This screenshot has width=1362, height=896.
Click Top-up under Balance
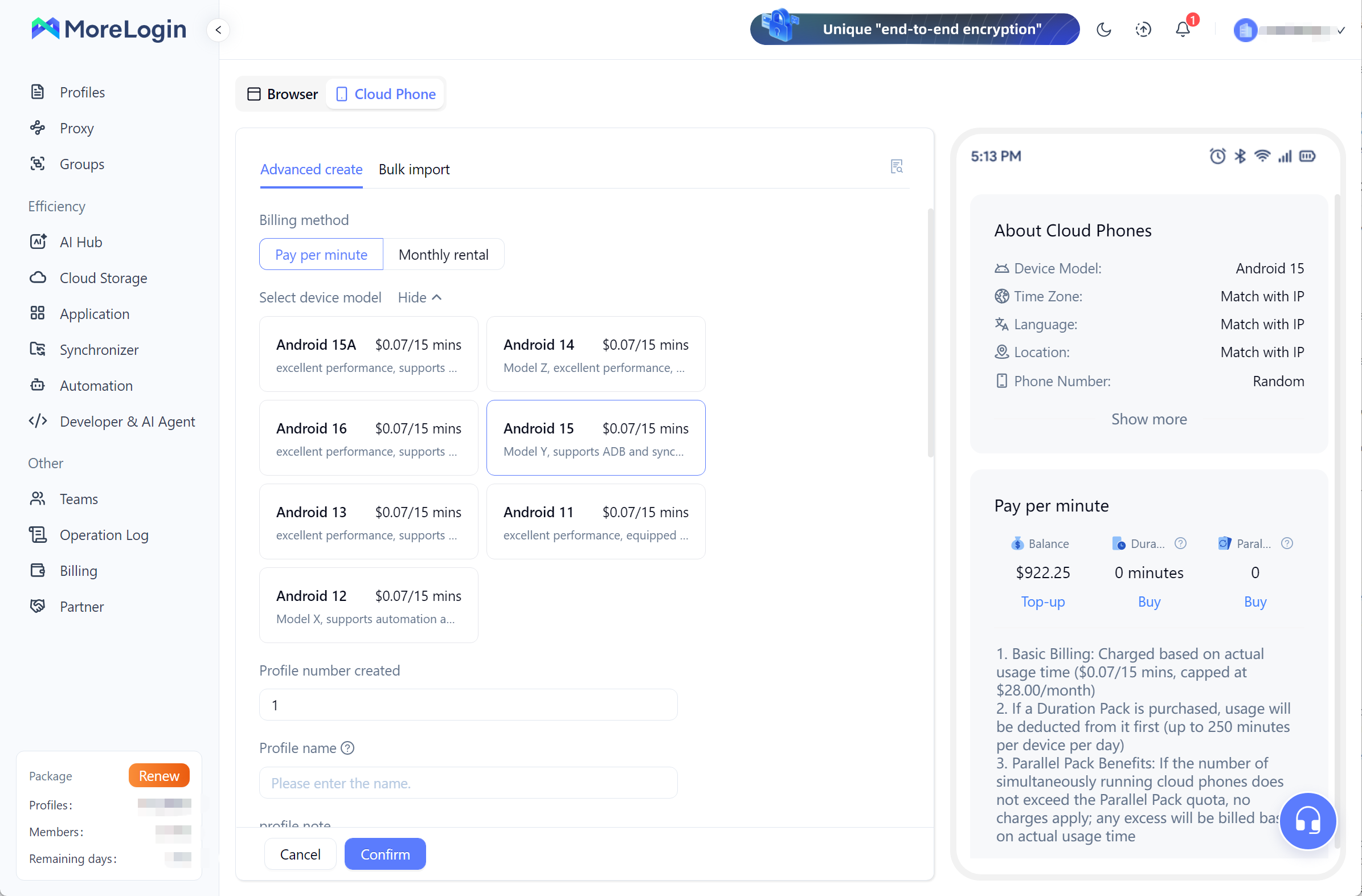pos(1042,602)
